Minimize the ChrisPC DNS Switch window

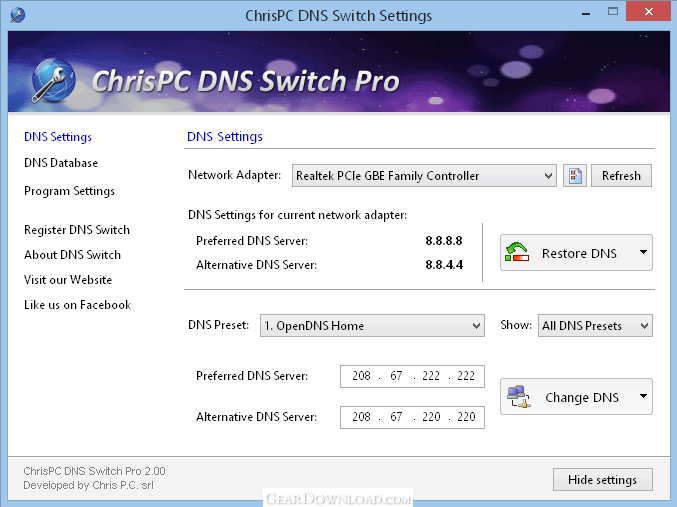click(586, 13)
